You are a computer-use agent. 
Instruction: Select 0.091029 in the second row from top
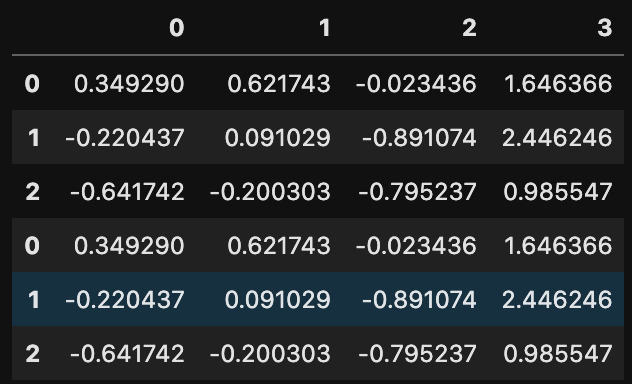coord(278,138)
